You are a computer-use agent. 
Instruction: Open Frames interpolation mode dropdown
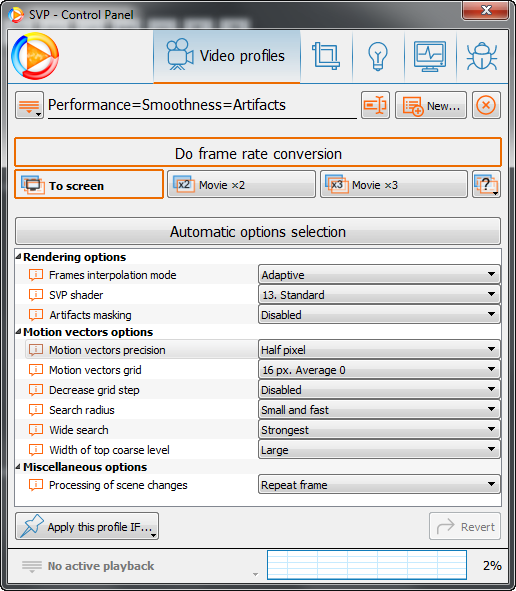click(379, 274)
